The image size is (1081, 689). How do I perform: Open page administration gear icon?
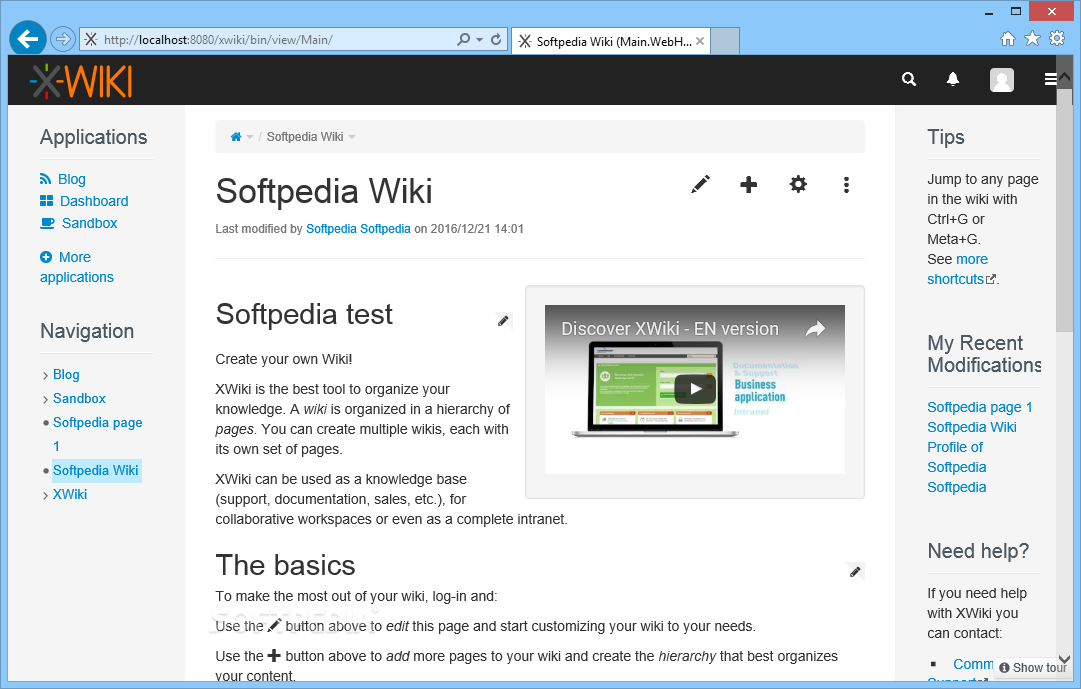pos(798,184)
